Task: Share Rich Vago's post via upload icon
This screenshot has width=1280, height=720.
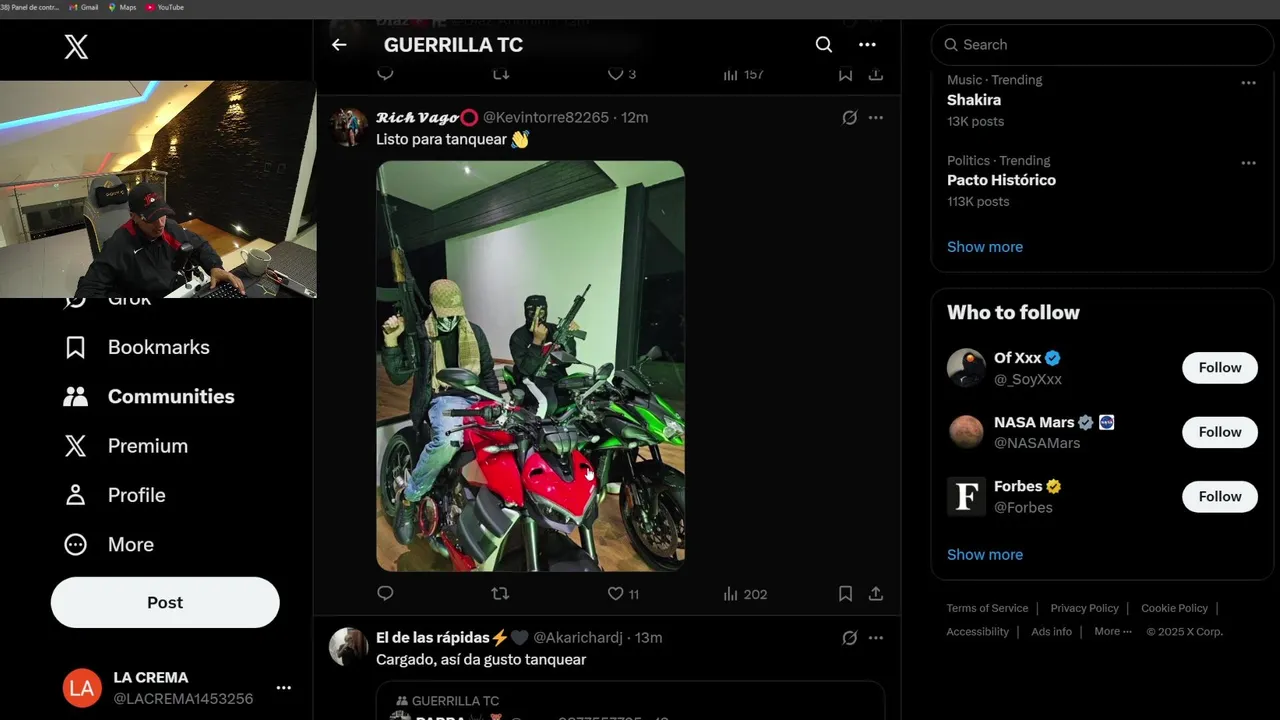Action: coord(875,594)
